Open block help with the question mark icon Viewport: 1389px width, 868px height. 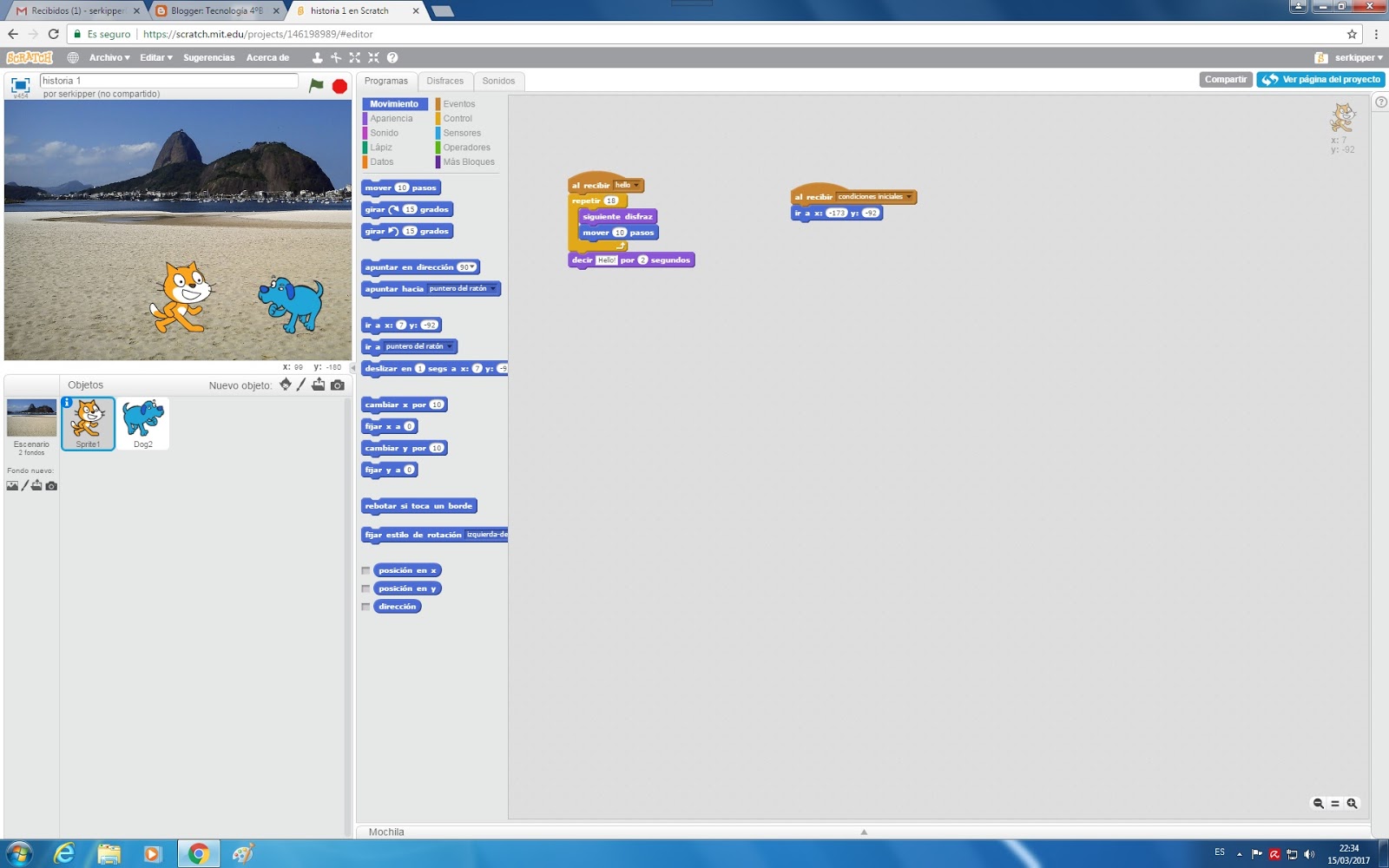[392, 57]
